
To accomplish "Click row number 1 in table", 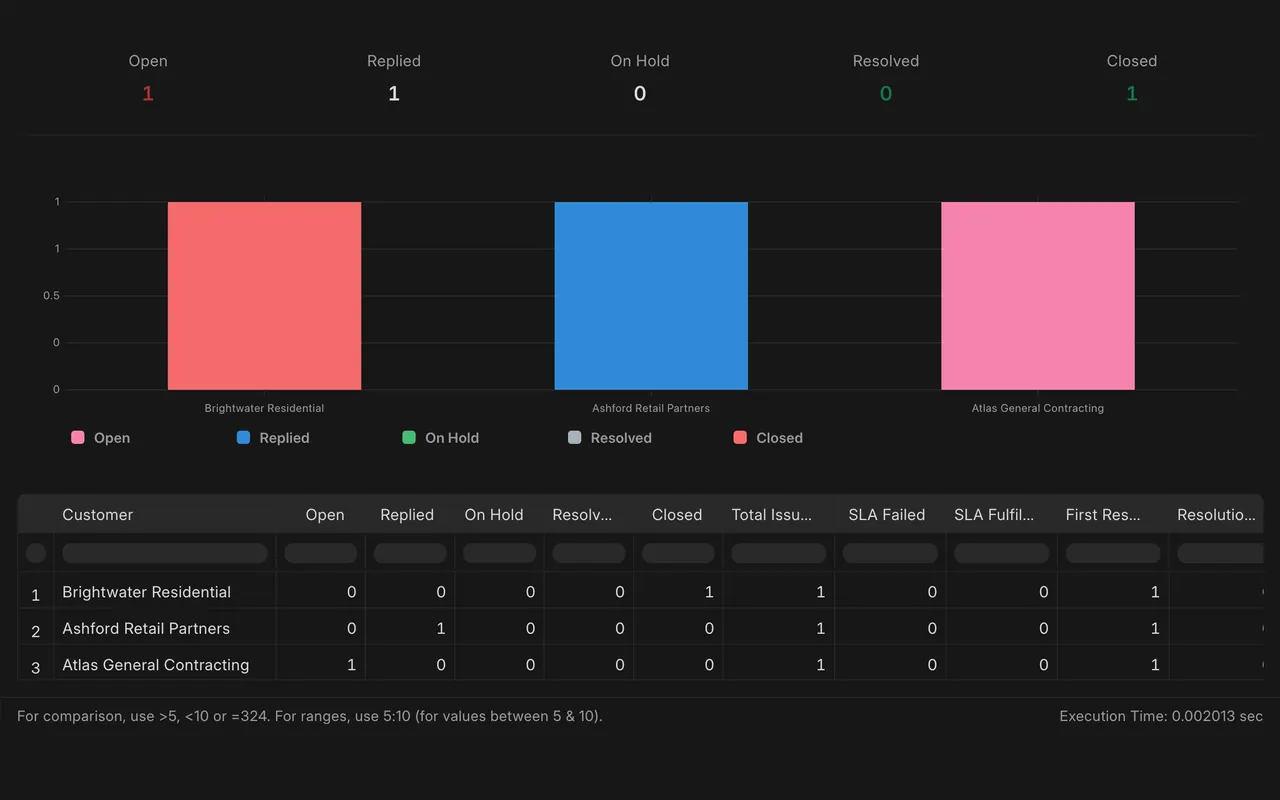I will tap(35, 595).
